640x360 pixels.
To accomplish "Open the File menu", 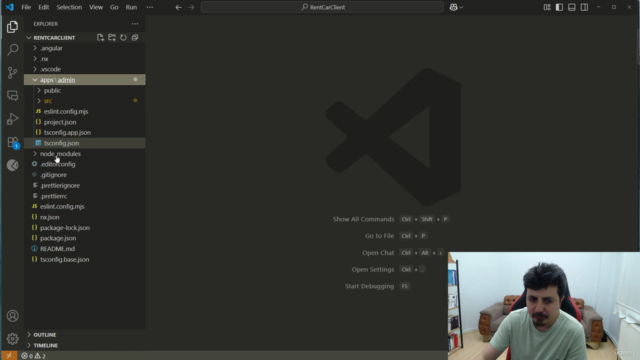I will [x=26, y=7].
